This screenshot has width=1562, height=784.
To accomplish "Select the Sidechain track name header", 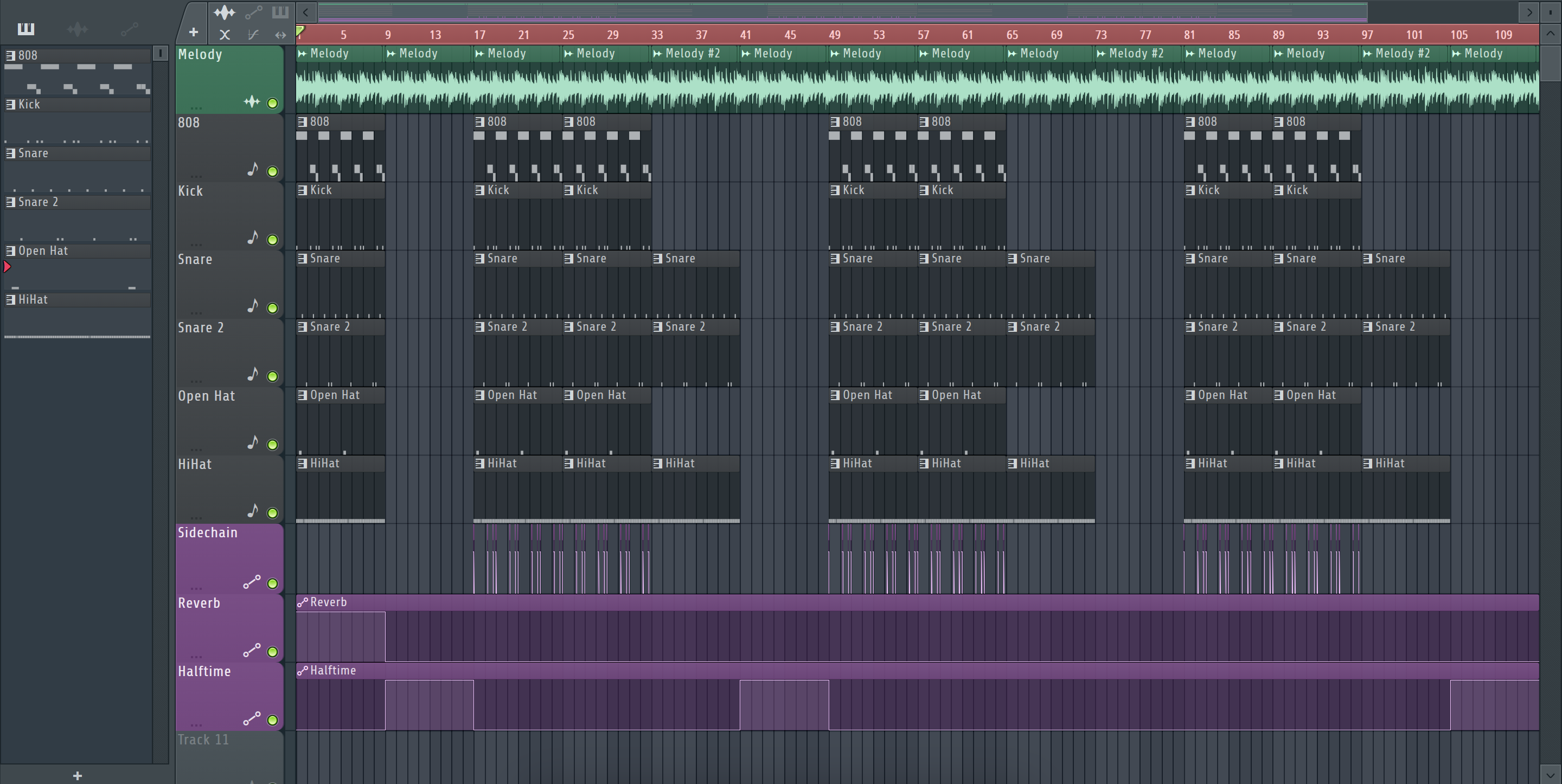I will click(207, 532).
